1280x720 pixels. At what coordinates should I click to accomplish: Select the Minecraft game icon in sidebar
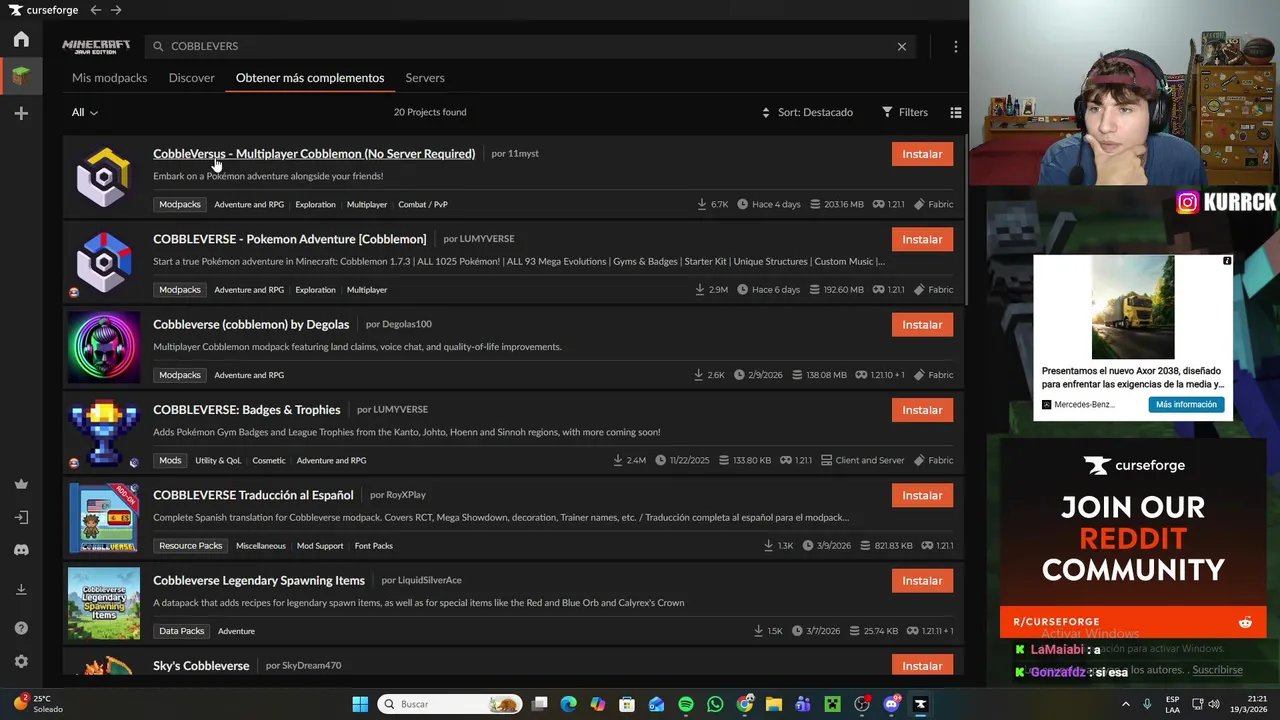[x=21, y=76]
